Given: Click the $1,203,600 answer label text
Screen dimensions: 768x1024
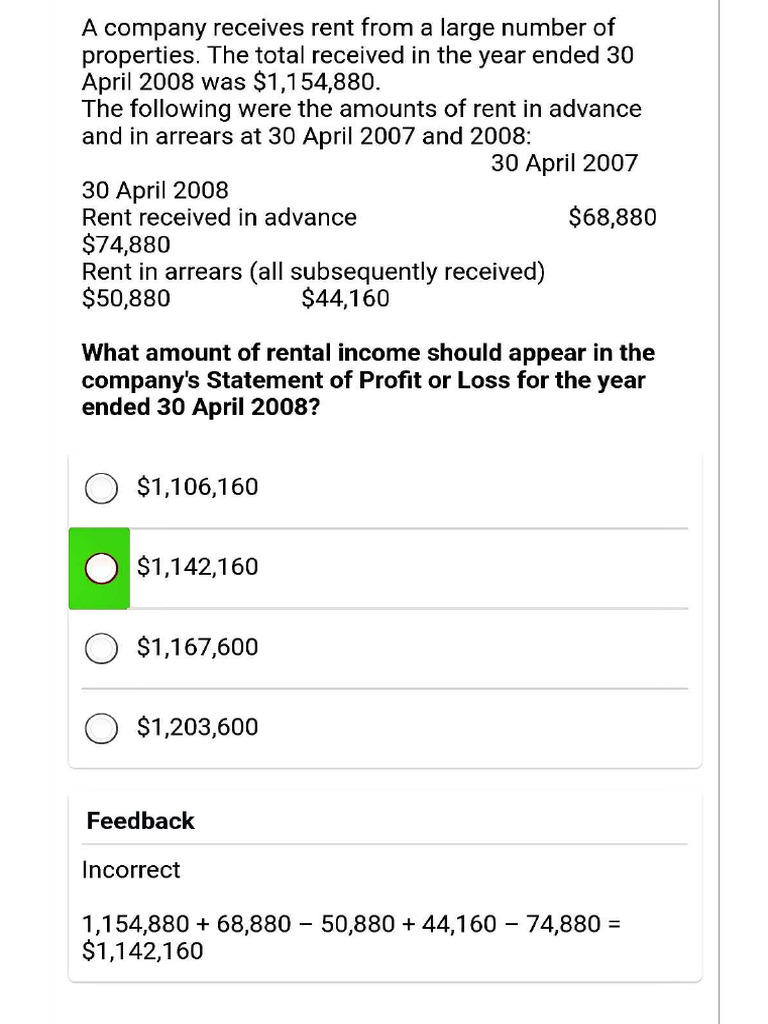Looking at the screenshot, I should (x=197, y=727).
